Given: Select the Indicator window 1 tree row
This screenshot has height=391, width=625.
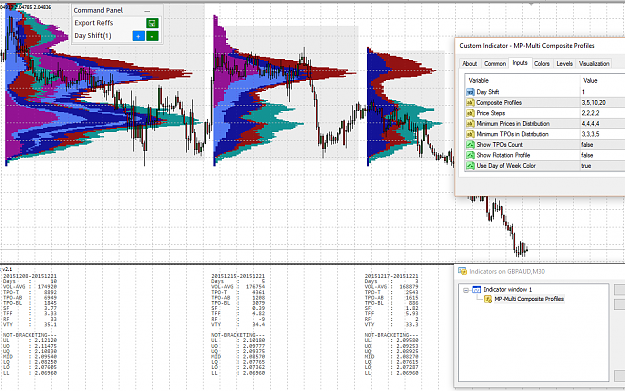Looking at the screenshot, I should coord(507,290).
